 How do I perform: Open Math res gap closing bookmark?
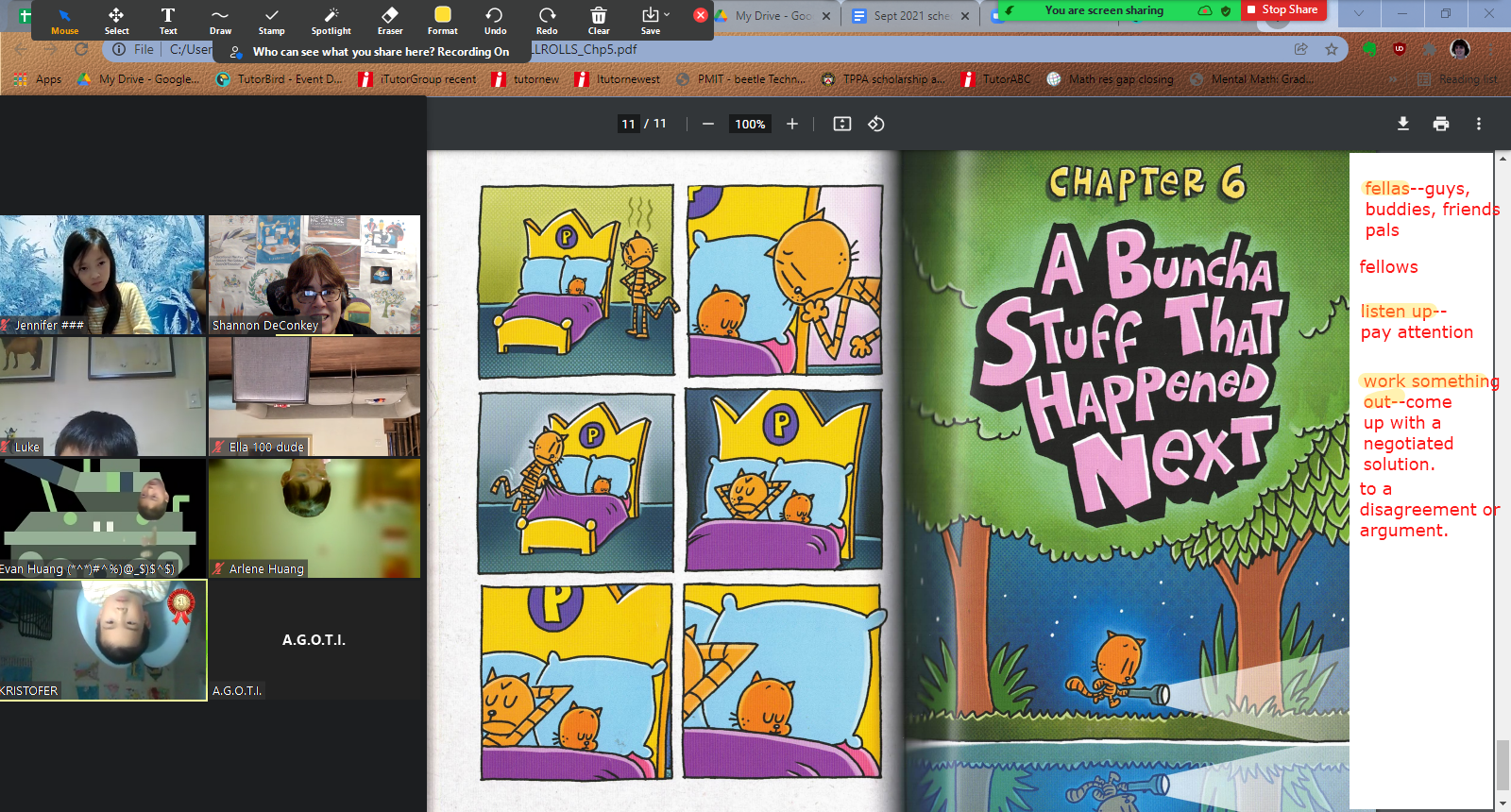(x=1111, y=79)
